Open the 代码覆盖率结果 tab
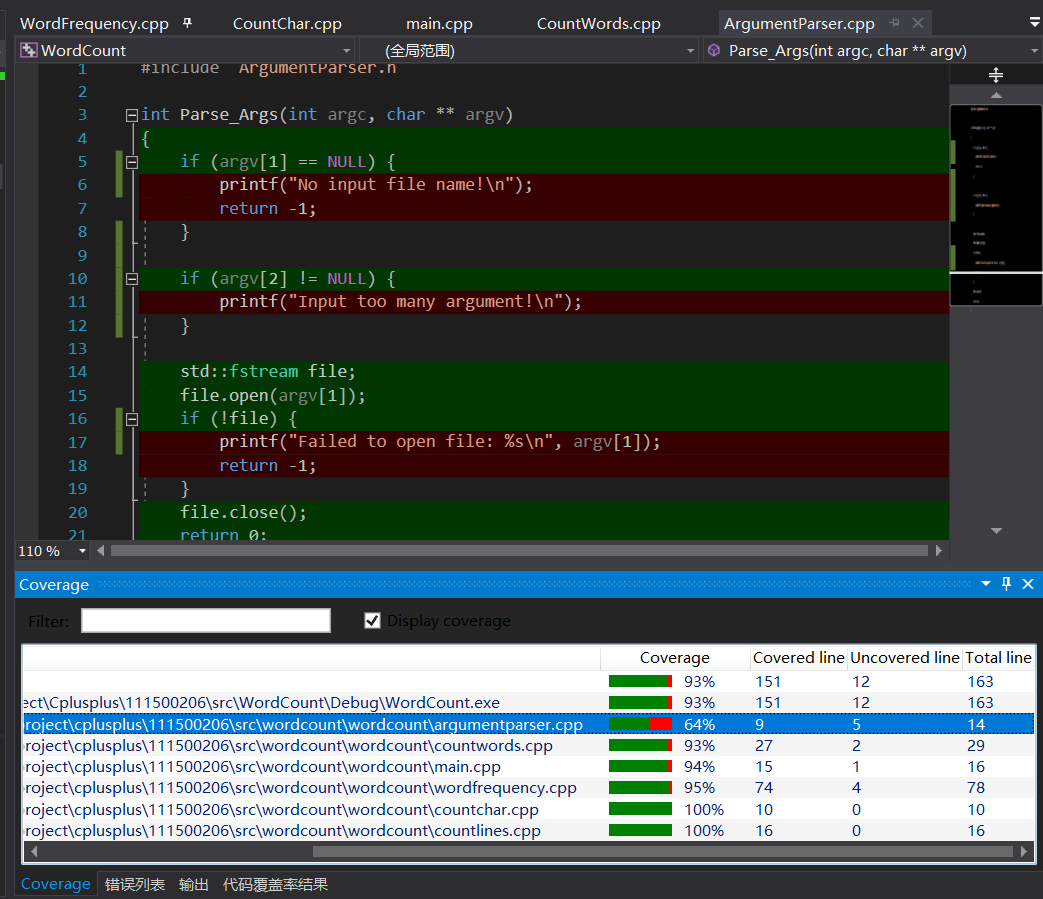Screen dimensions: 1043x899 (275, 884)
